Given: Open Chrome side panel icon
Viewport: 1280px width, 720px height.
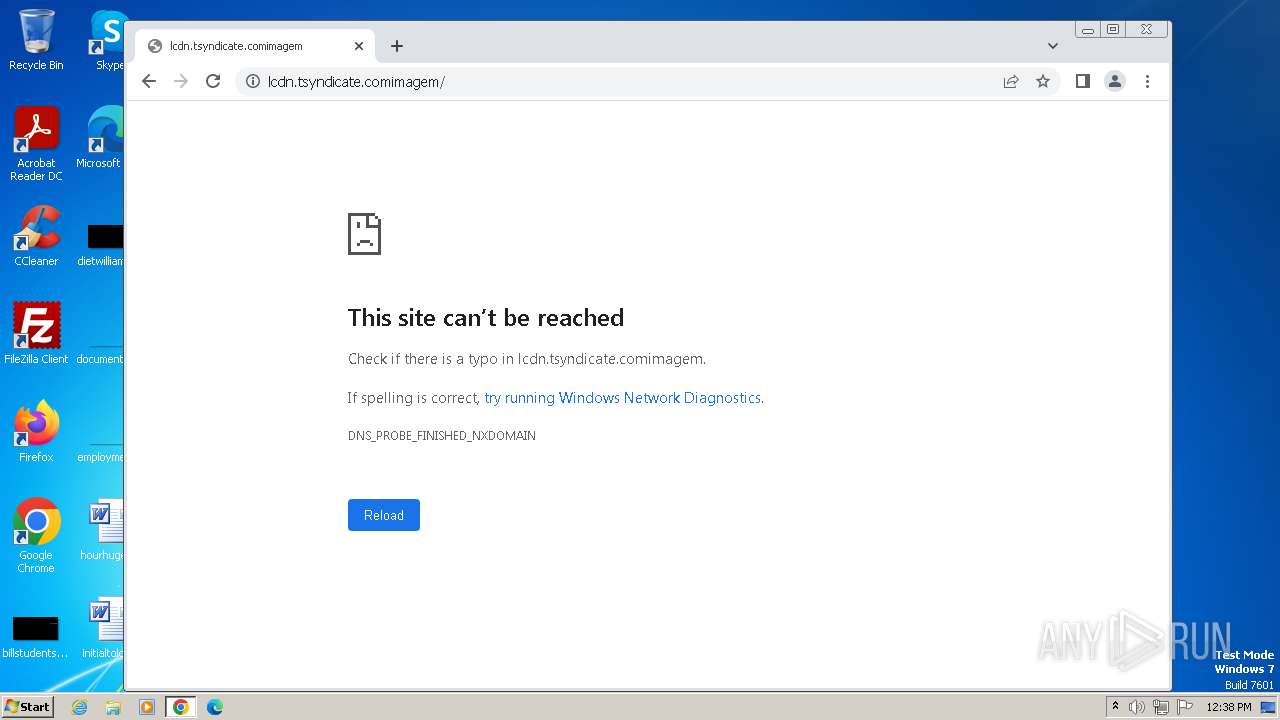Looking at the screenshot, I should tap(1082, 82).
